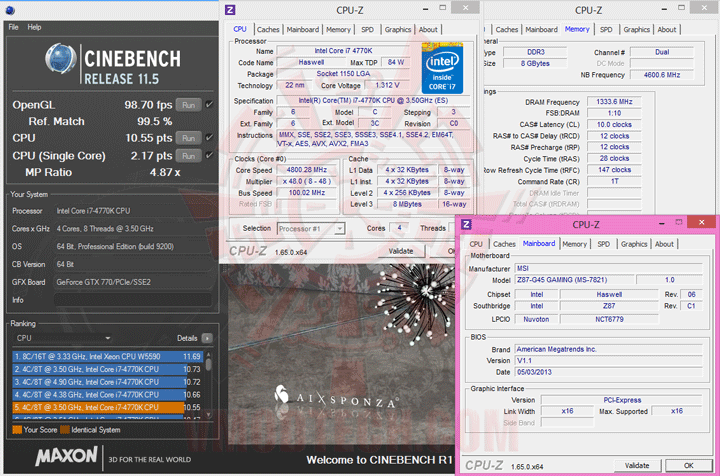Click the MAXON logo
Screen dimensions: 720x476
[x=67, y=457]
